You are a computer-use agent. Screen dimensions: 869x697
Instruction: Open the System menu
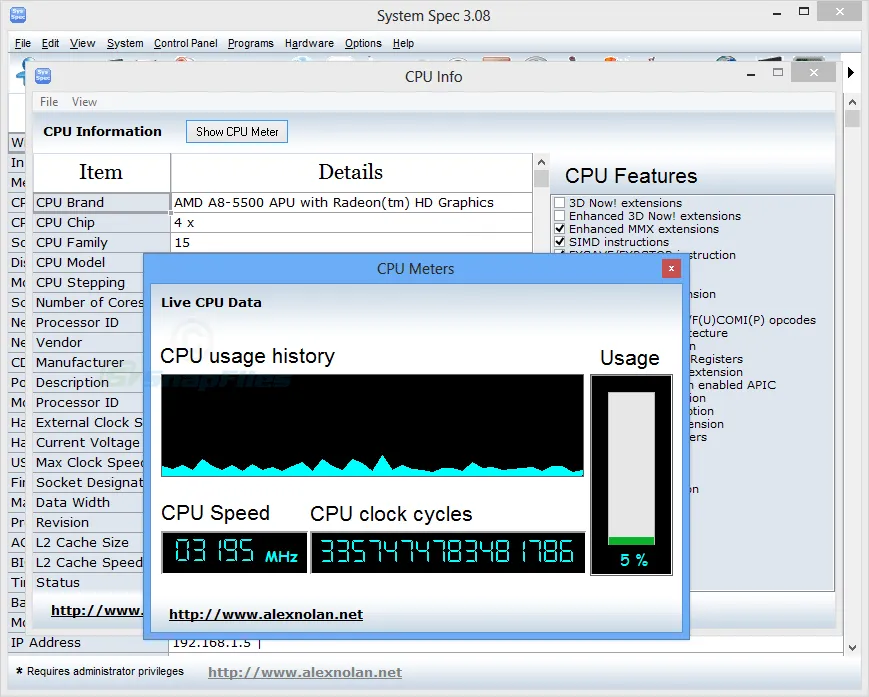125,43
